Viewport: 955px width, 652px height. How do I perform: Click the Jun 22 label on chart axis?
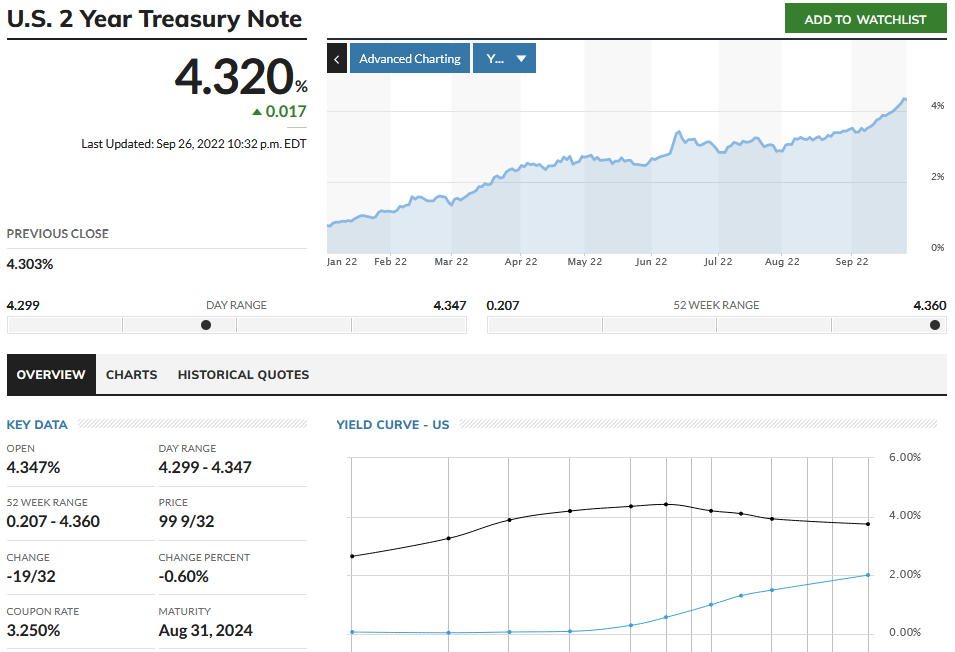pyautogui.click(x=651, y=262)
